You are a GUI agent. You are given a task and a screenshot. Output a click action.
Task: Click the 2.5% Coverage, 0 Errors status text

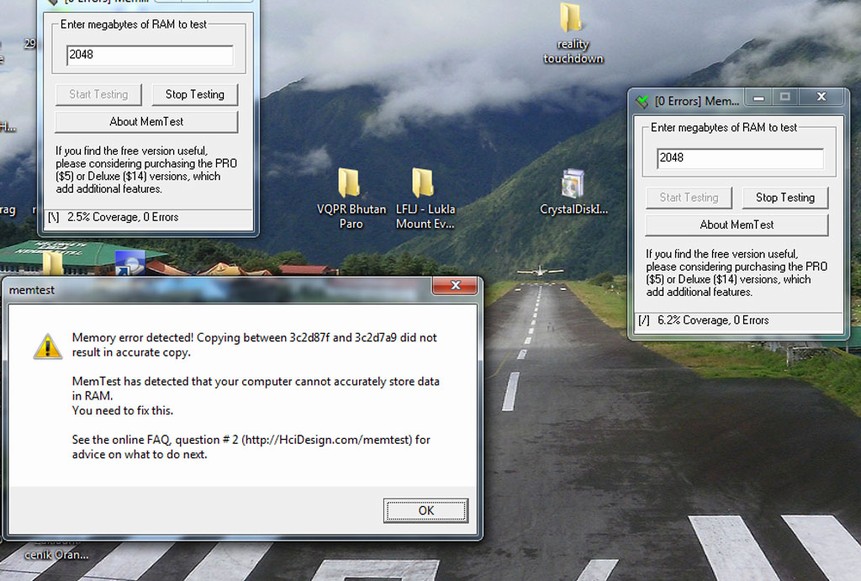pyautogui.click(x=122, y=217)
